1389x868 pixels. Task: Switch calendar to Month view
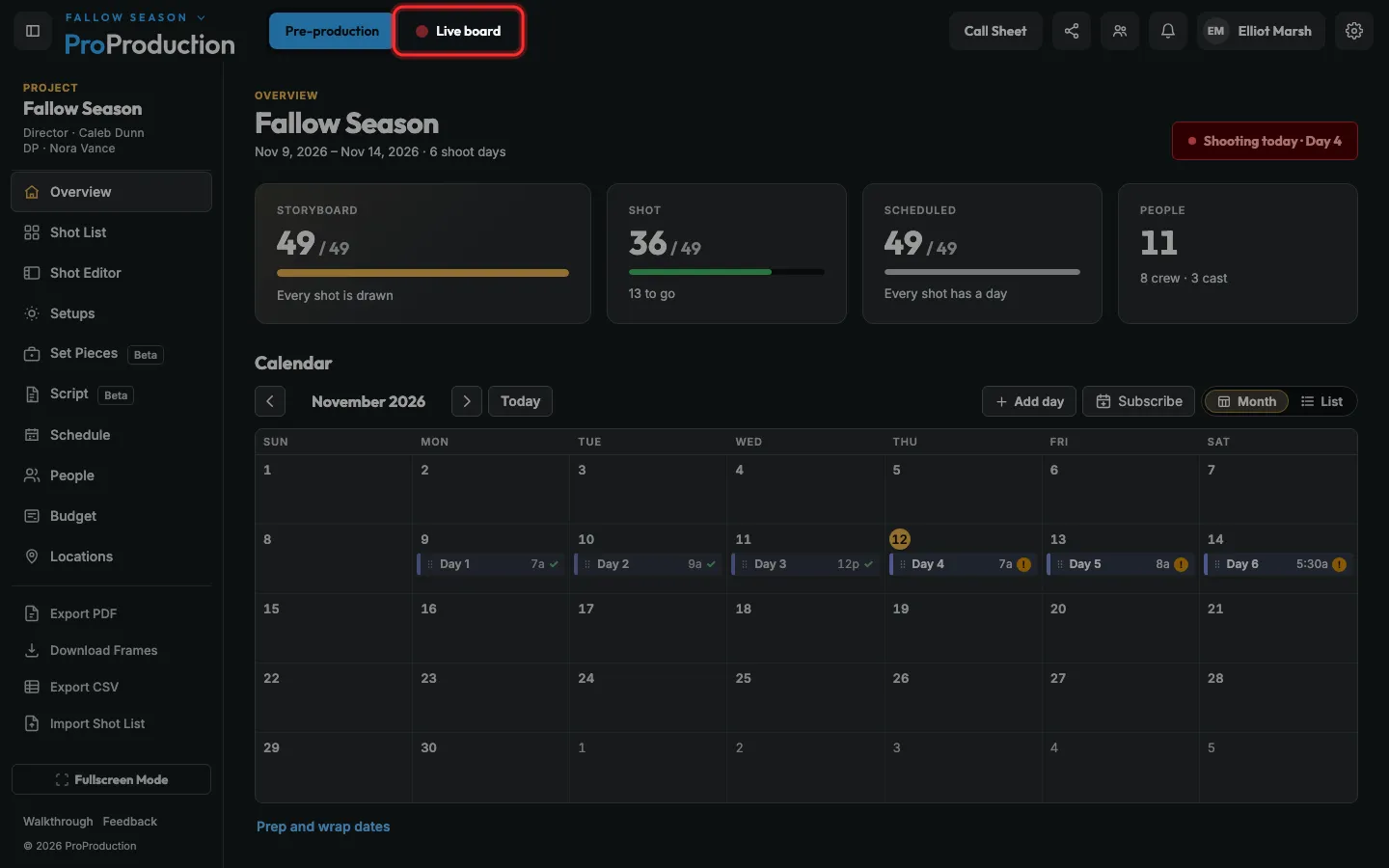click(1246, 401)
